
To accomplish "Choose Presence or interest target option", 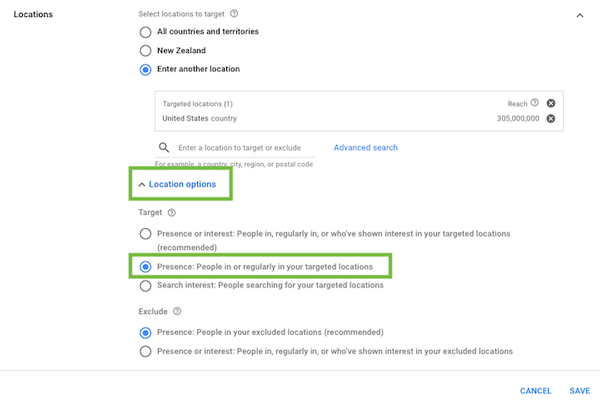I will 145,233.
